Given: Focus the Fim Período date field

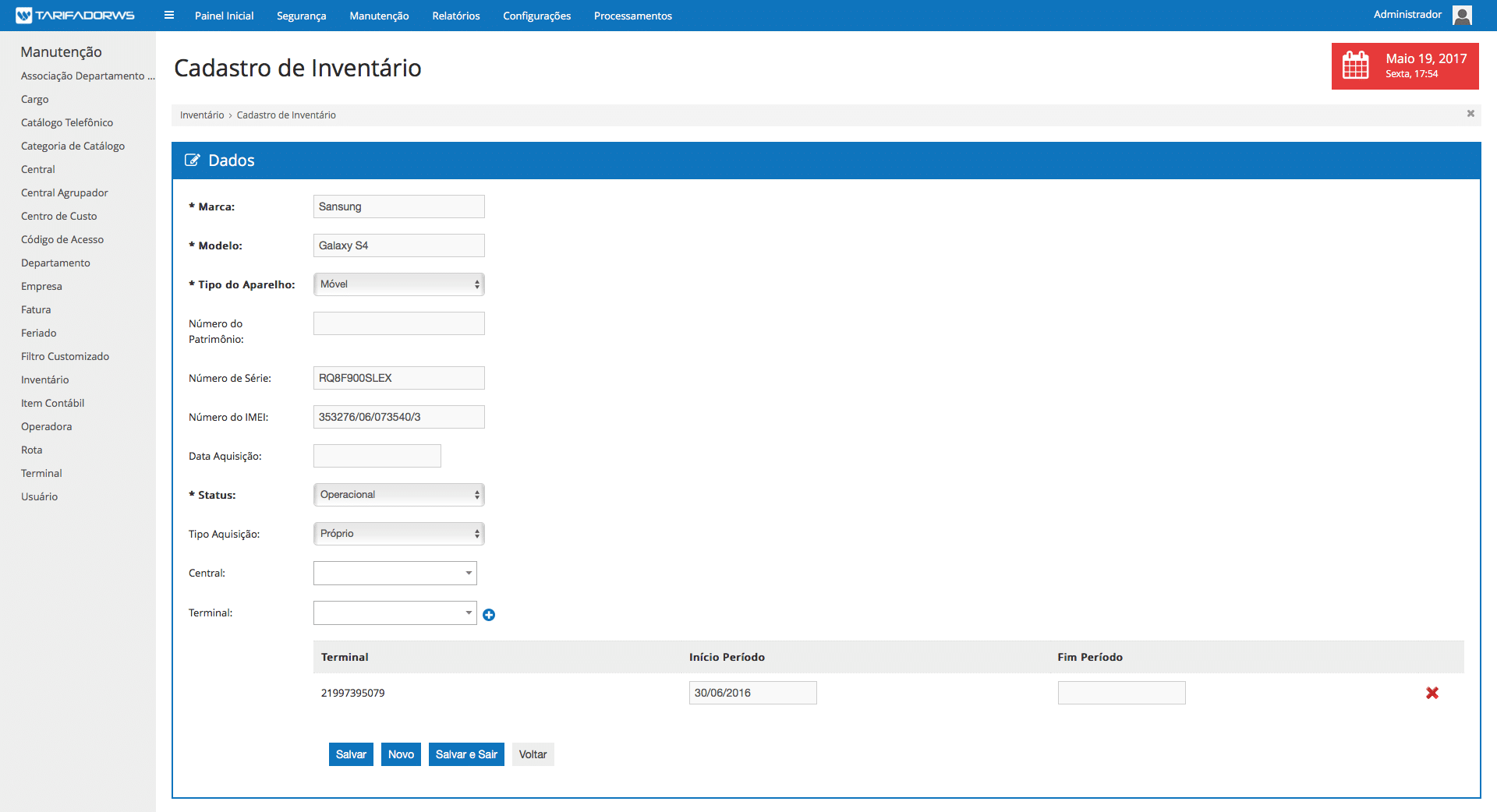Looking at the screenshot, I should (1120, 693).
